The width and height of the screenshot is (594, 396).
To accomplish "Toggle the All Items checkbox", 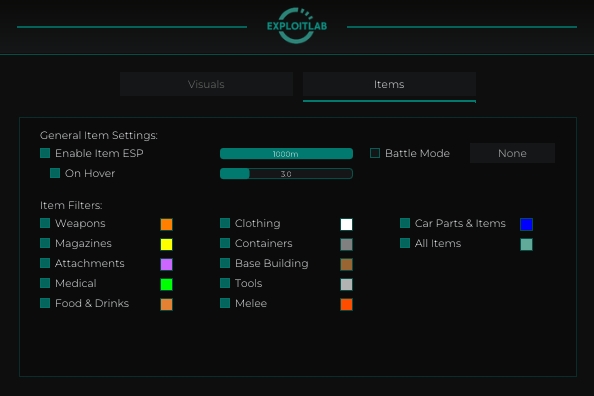I will tap(405, 243).
